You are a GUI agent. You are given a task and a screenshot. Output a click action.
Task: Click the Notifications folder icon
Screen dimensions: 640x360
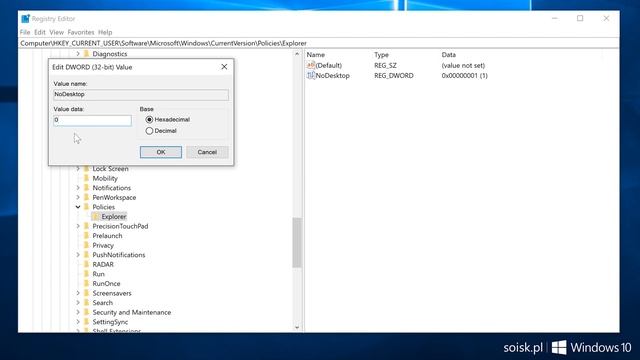click(x=87, y=188)
